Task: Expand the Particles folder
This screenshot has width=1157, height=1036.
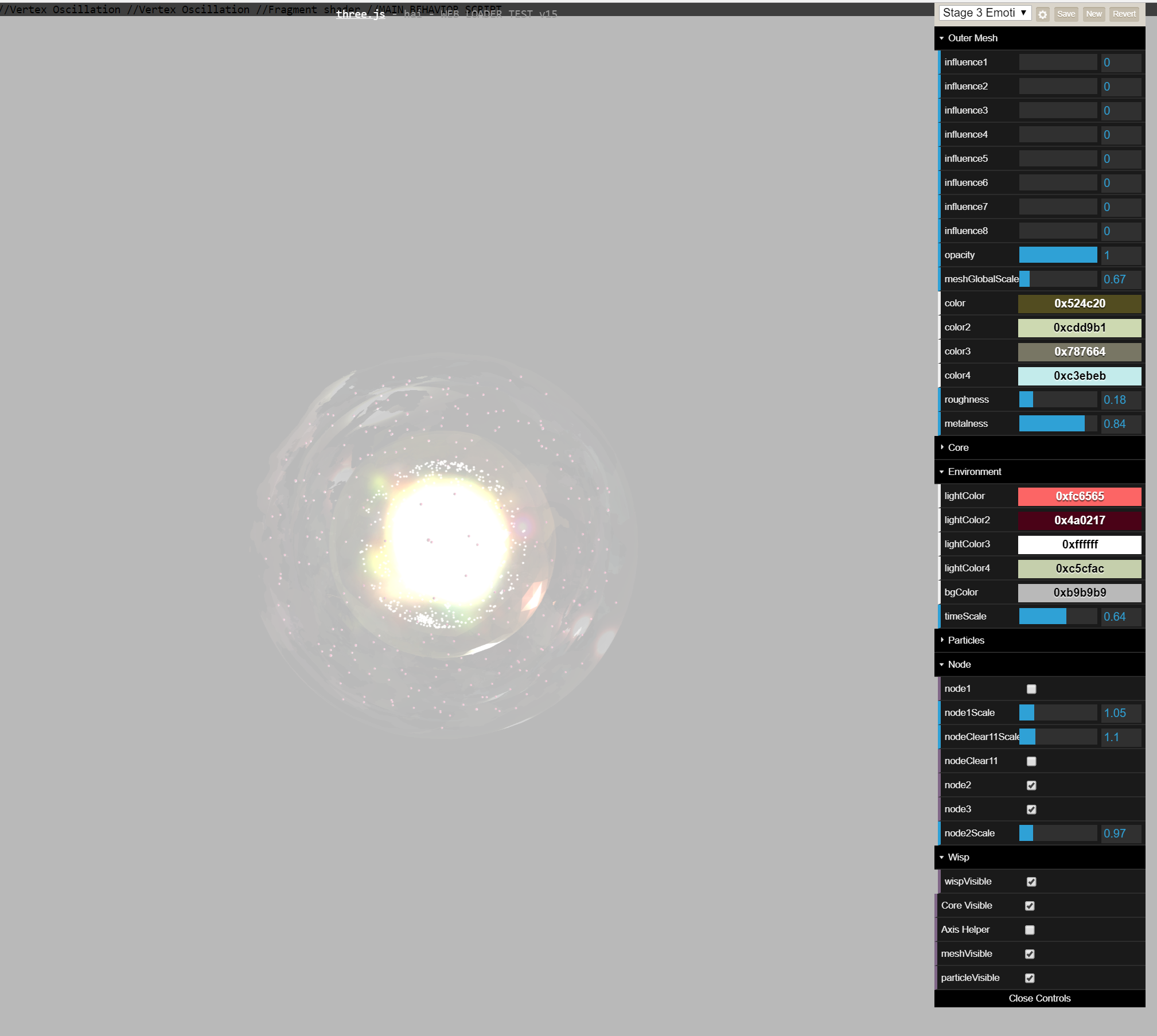Action: click(1039, 640)
